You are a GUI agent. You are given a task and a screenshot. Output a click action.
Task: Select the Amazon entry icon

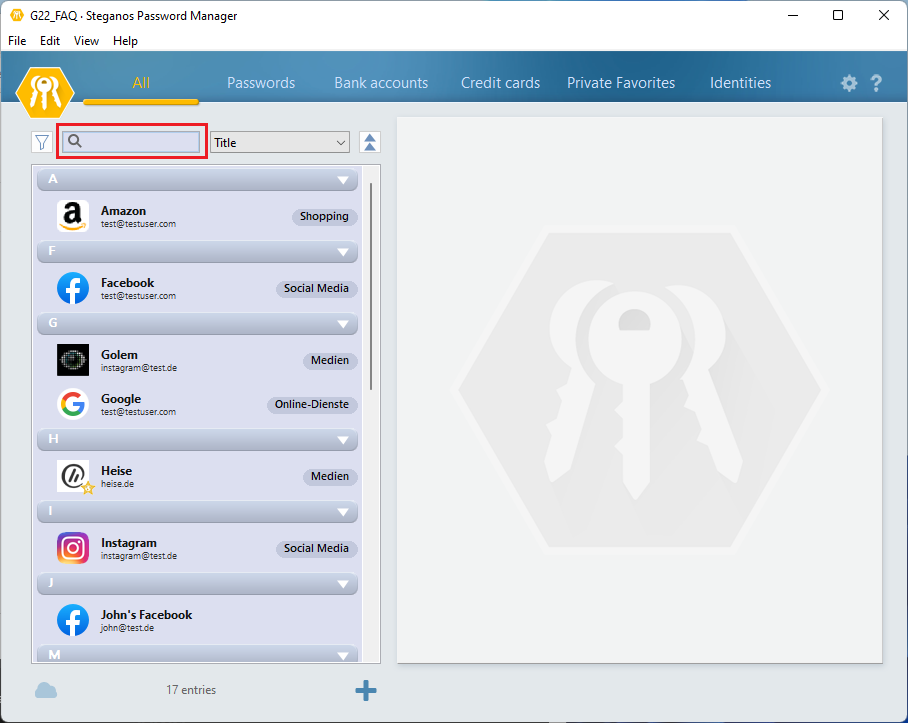click(x=73, y=216)
